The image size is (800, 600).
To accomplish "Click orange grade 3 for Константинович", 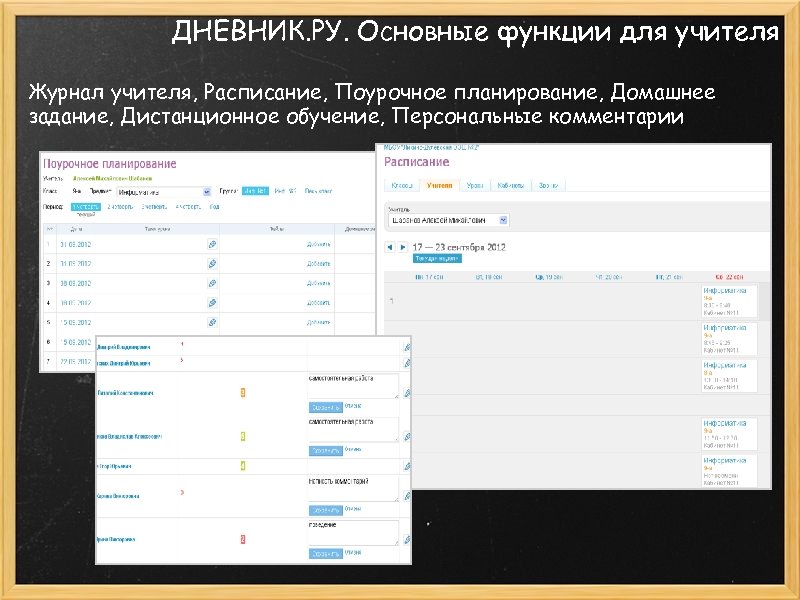I will coord(243,392).
